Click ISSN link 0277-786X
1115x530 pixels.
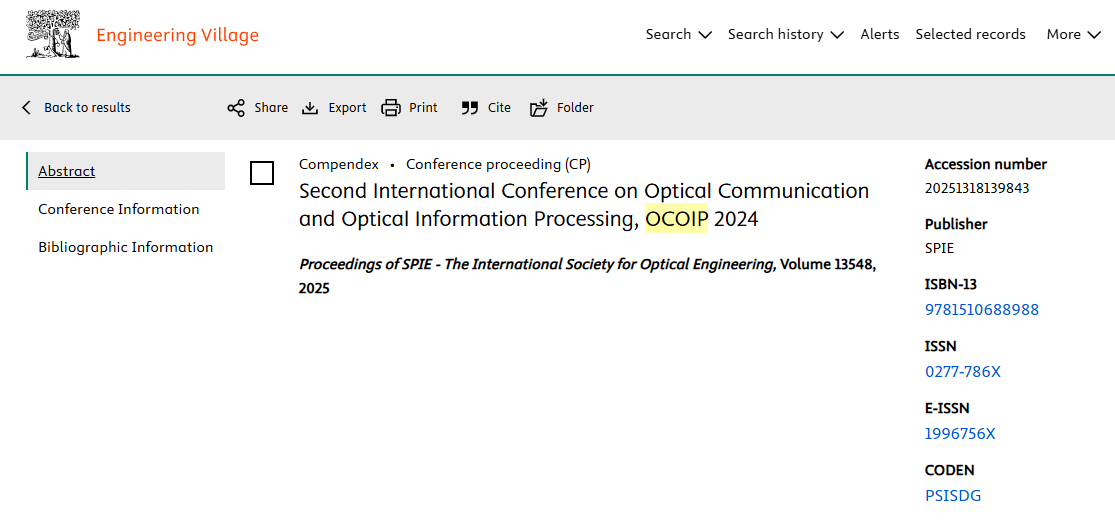[x=963, y=372]
